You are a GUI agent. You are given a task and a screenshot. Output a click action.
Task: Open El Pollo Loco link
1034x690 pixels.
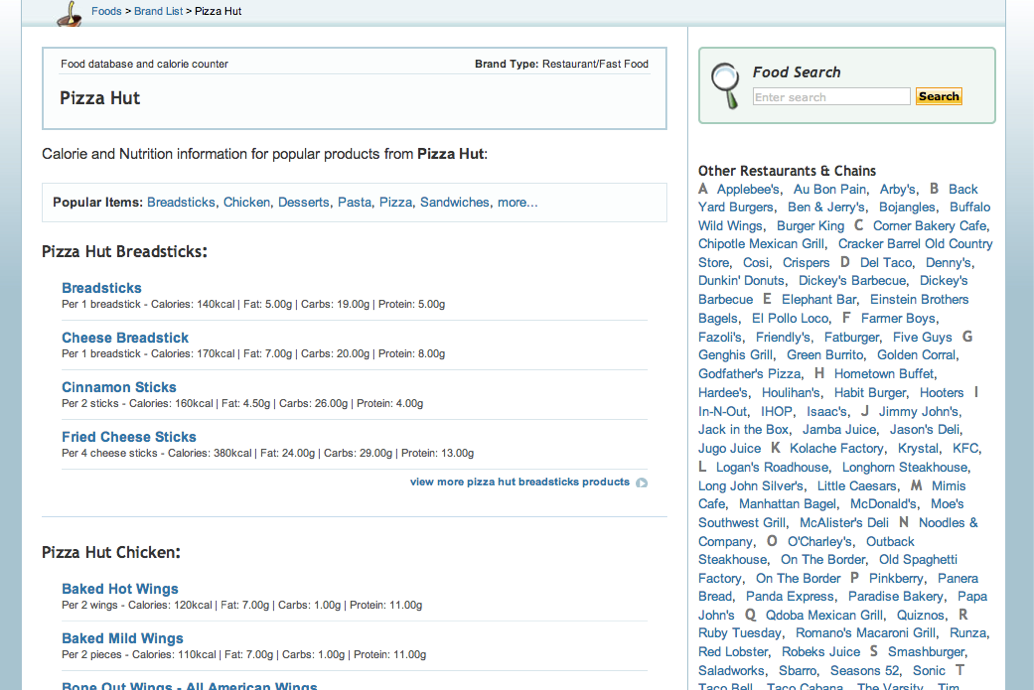790,318
